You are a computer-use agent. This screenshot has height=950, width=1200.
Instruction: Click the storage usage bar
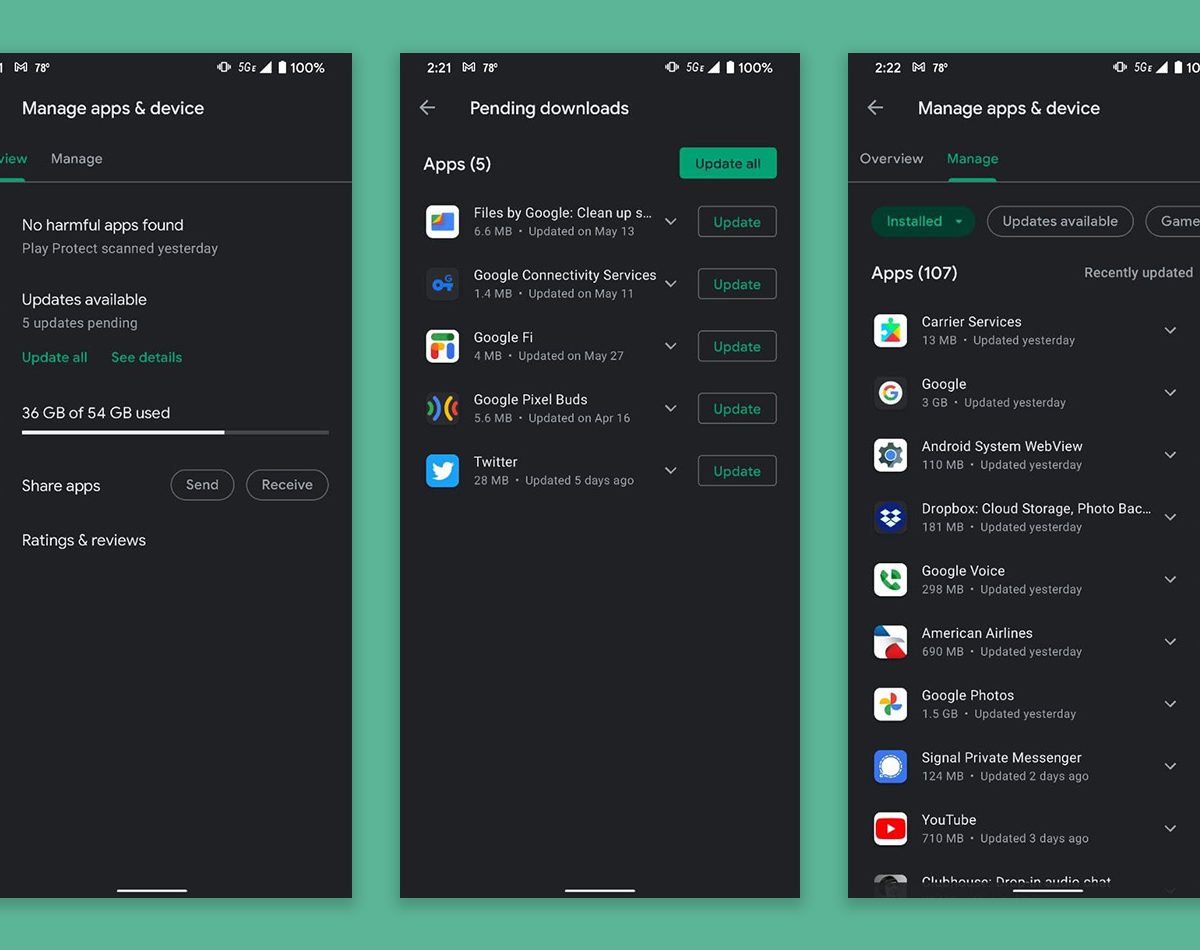175,432
